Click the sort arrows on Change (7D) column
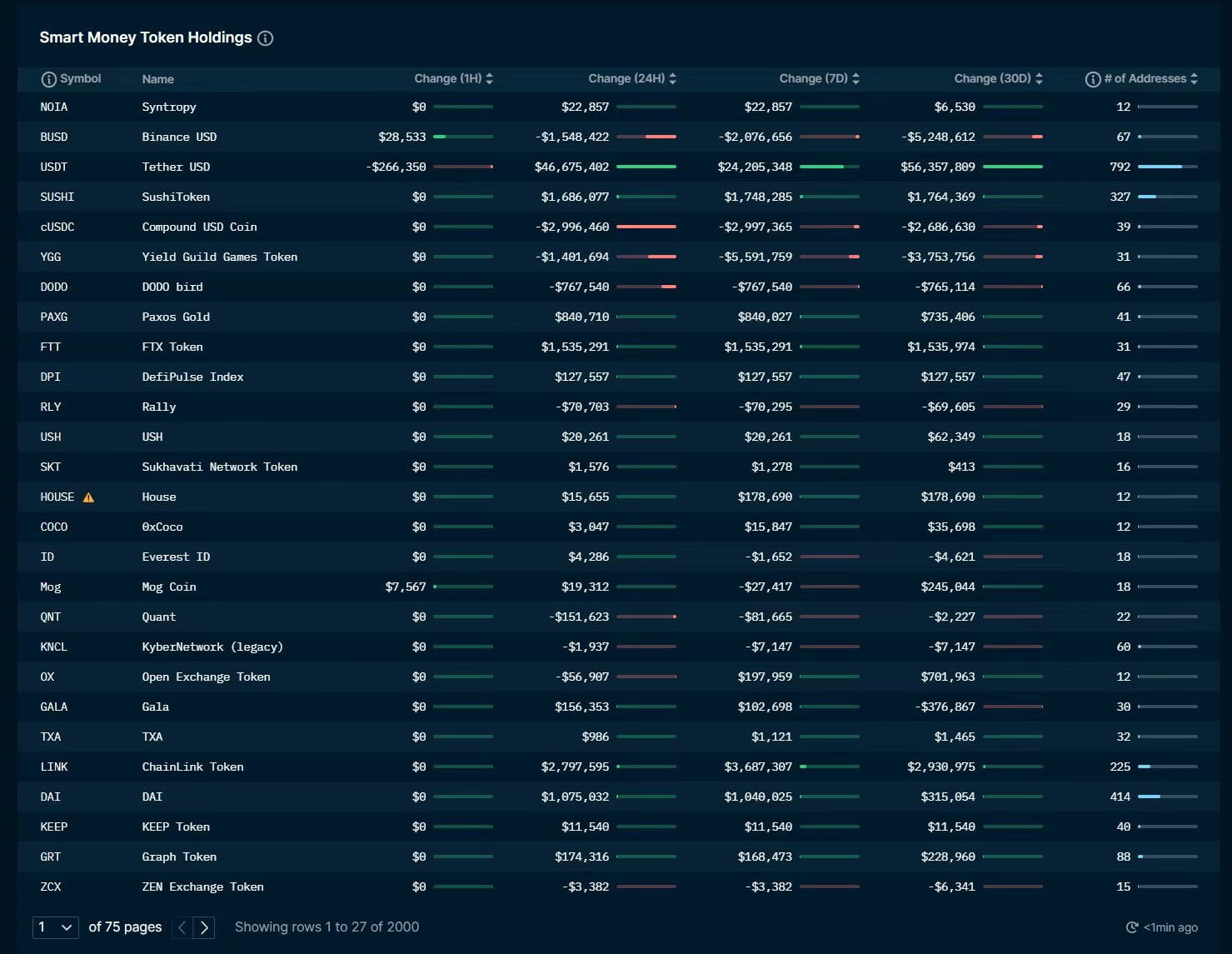Image resolution: width=1232 pixels, height=954 pixels. tap(856, 77)
